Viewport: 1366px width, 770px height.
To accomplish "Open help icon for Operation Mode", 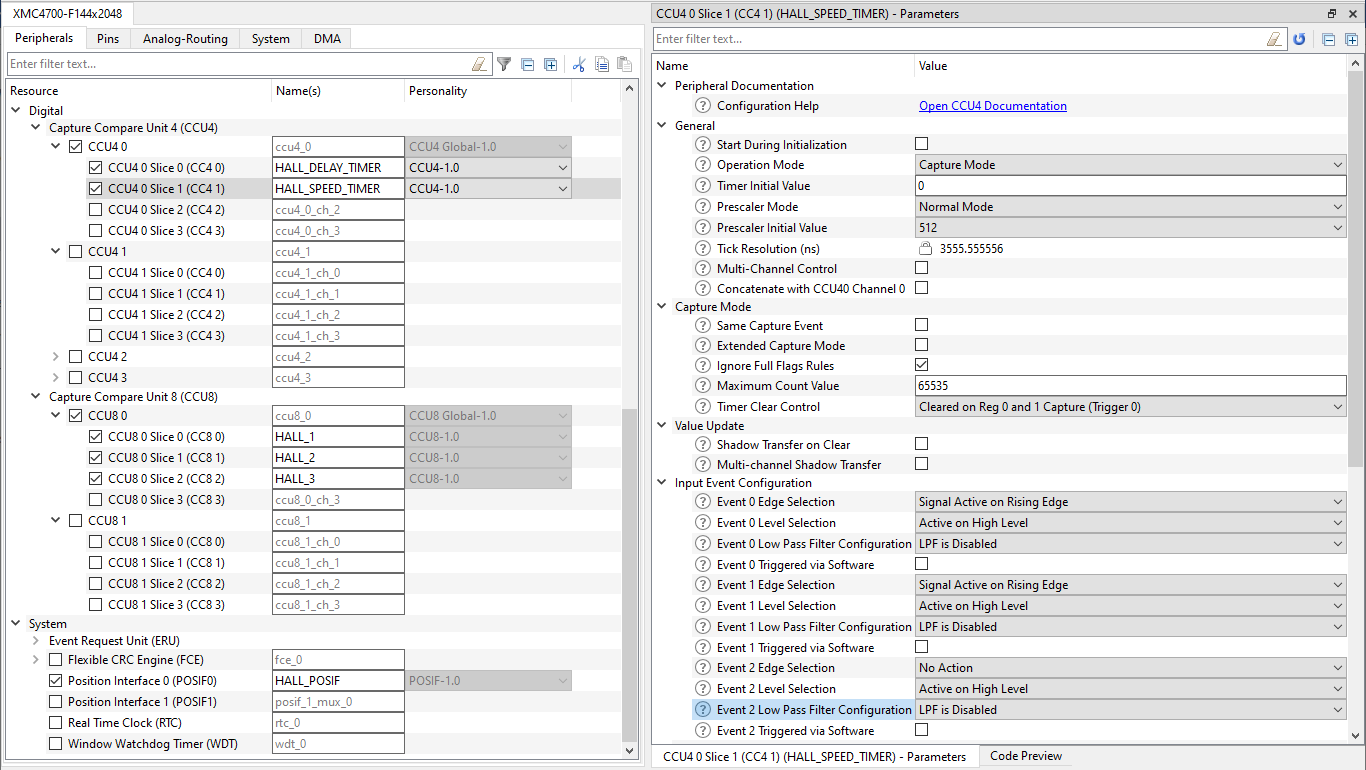I will click(703, 165).
